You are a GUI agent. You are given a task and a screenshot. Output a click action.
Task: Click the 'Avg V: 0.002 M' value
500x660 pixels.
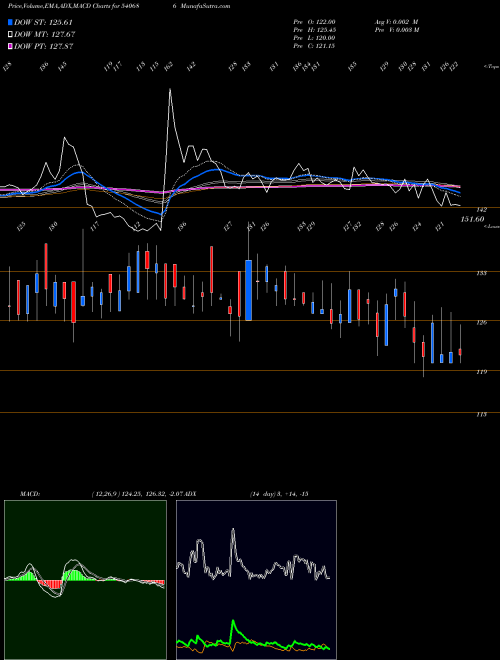[396, 22]
